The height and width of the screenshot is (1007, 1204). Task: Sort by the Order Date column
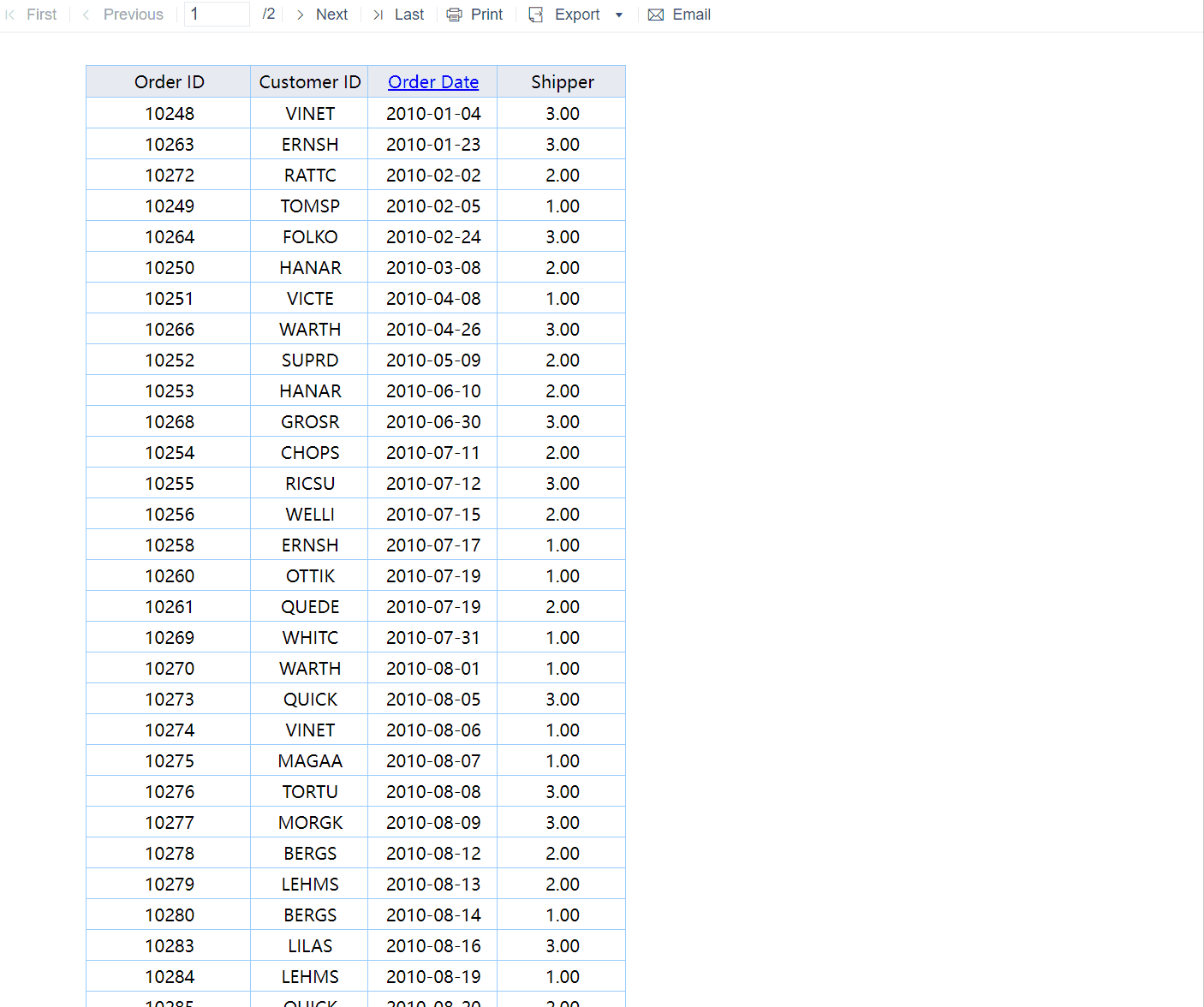(433, 81)
